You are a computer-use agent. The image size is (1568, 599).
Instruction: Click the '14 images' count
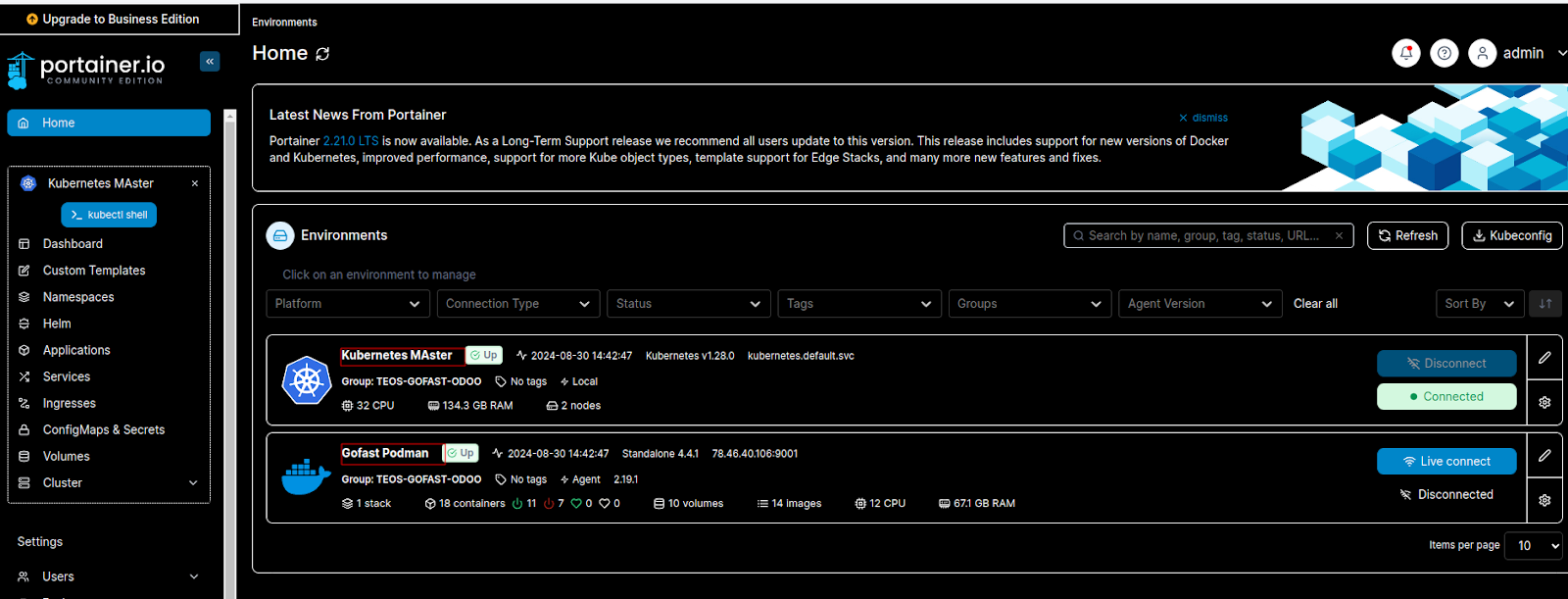[789, 504]
